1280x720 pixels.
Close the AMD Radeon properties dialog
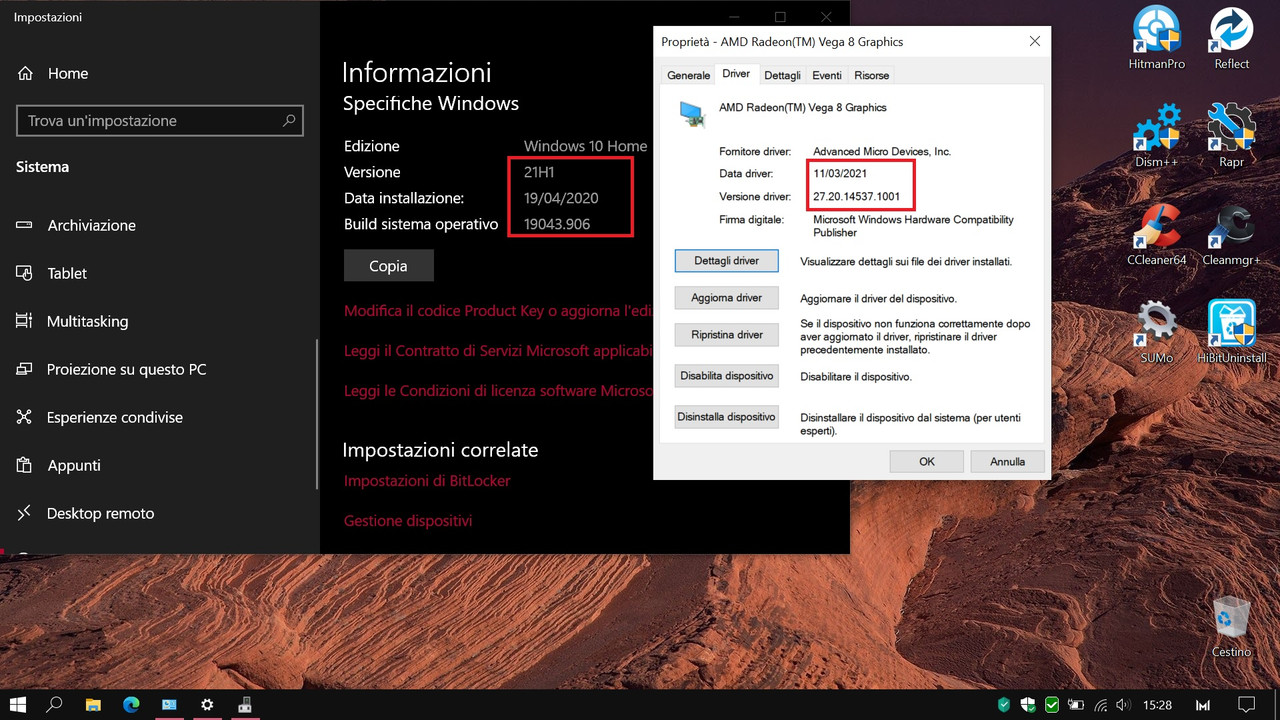pos(1034,42)
